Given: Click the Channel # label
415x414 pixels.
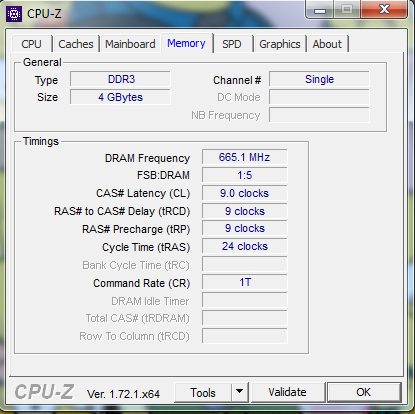Looking at the screenshot, I should 237,80.
